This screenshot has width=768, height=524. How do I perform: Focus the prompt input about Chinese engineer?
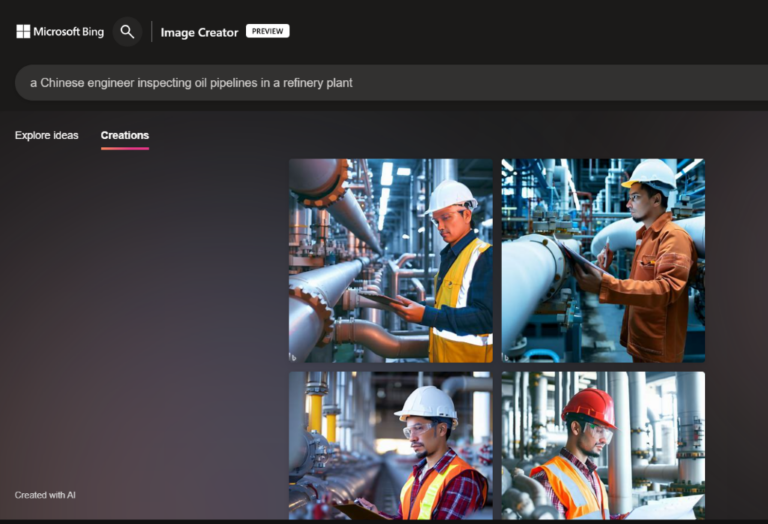391,83
